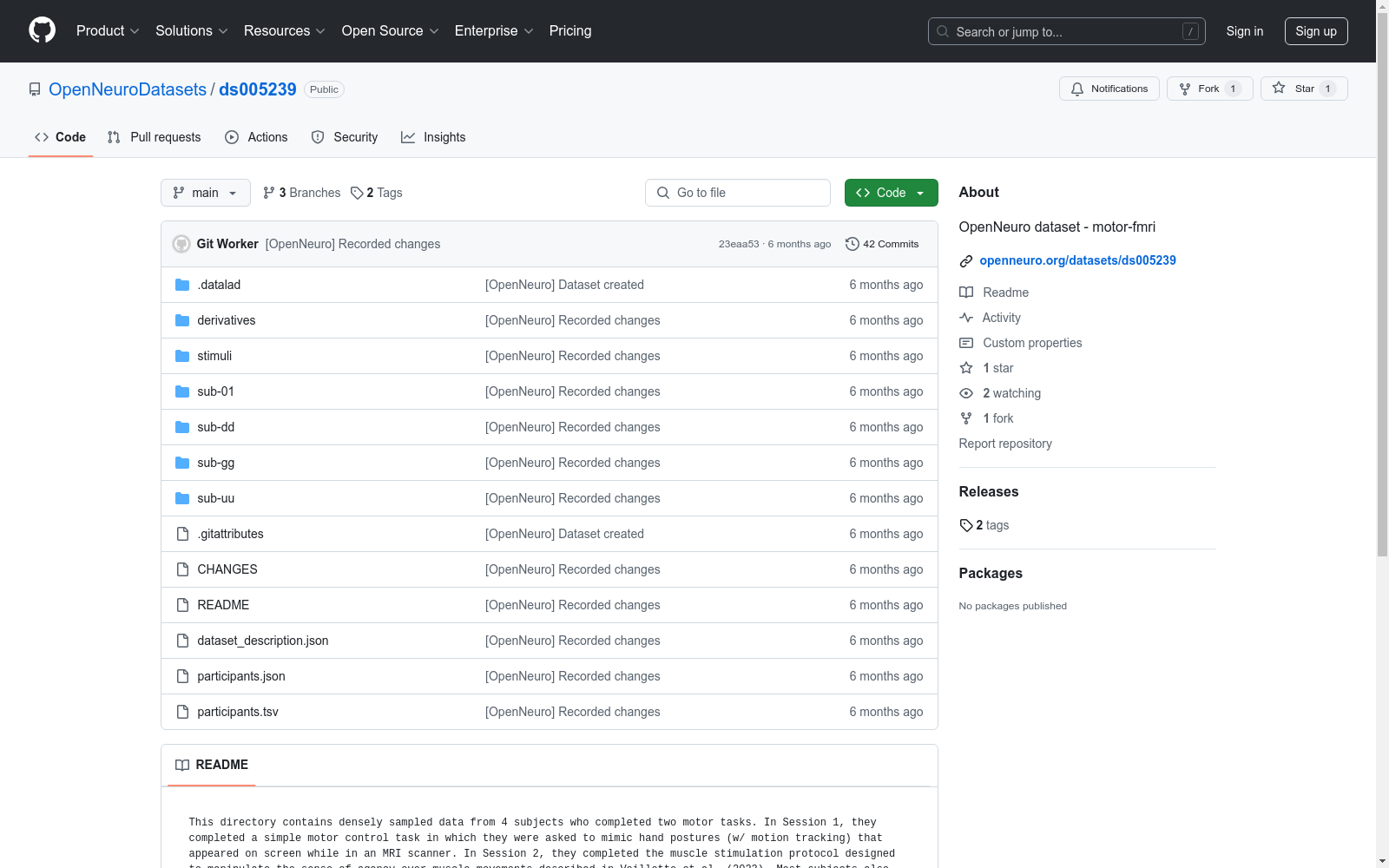
Task: Click the sub-01 folder icon
Action: coord(182,391)
